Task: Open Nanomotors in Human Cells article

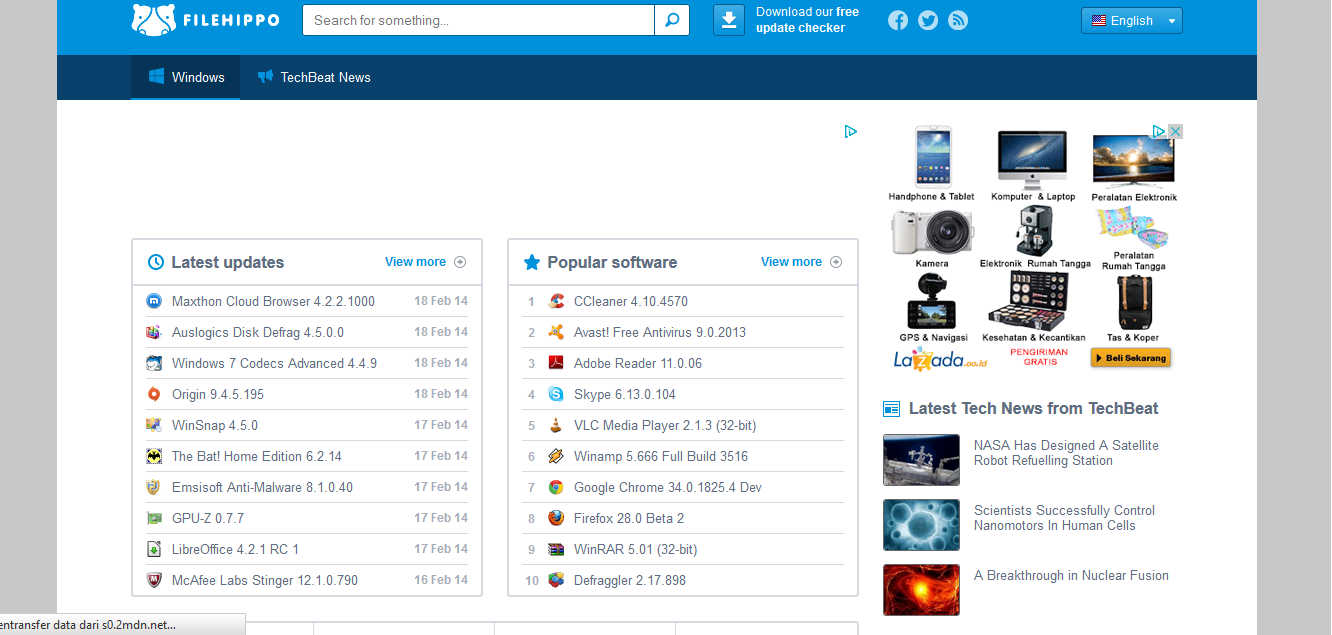Action: tap(1064, 518)
